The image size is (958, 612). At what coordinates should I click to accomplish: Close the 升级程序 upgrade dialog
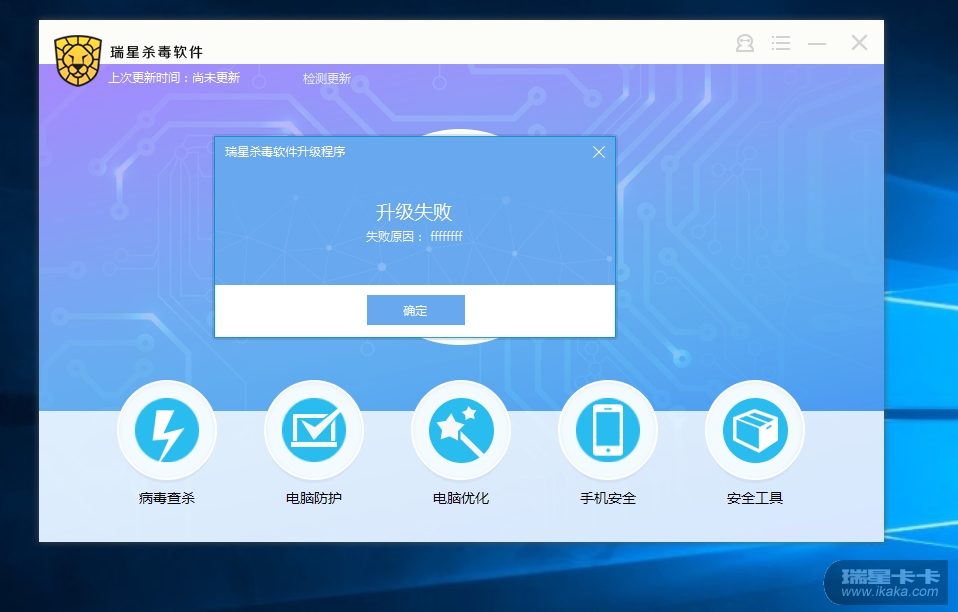coord(599,152)
